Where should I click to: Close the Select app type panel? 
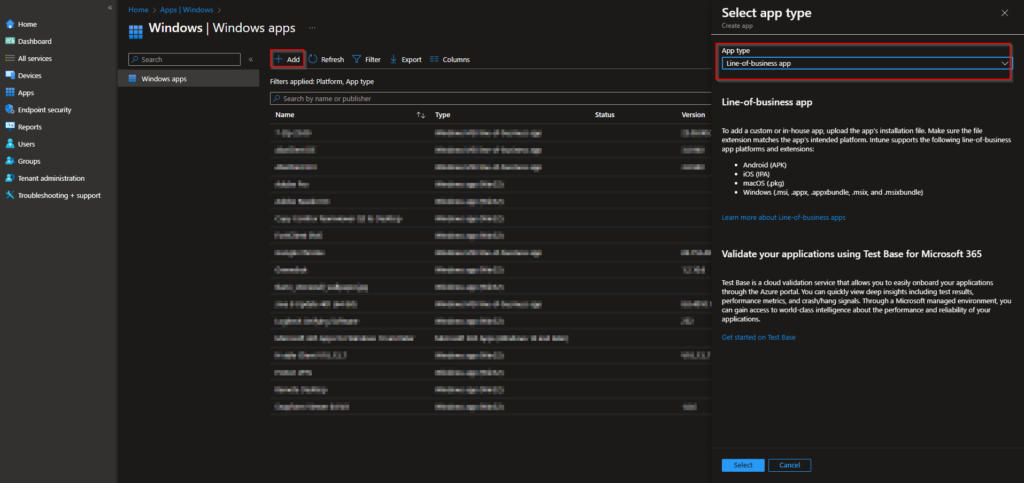pos(1004,13)
